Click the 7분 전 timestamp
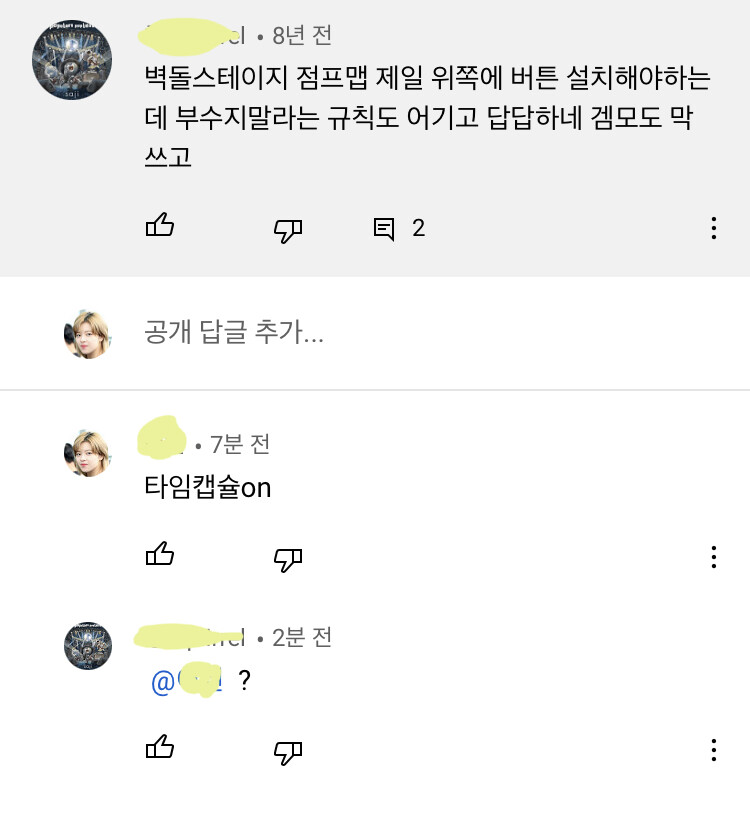Viewport: 750px width, 818px height. tap(239, 444)
